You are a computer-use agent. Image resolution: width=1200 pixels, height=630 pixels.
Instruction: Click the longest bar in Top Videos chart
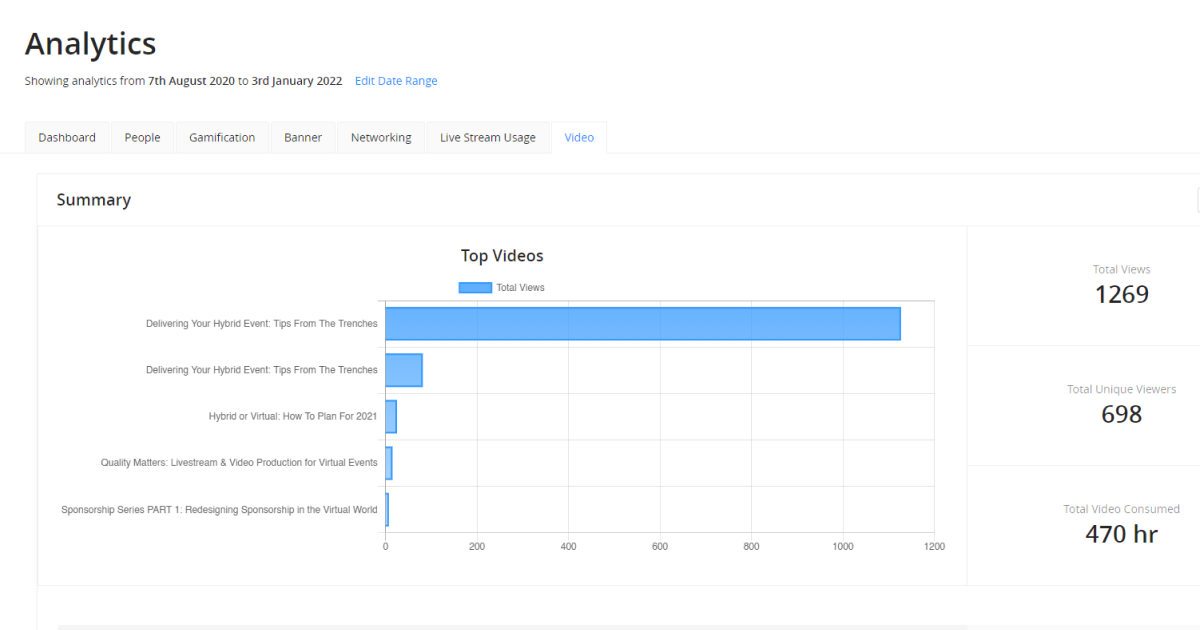pyautogui.click(x=642, y=324)
